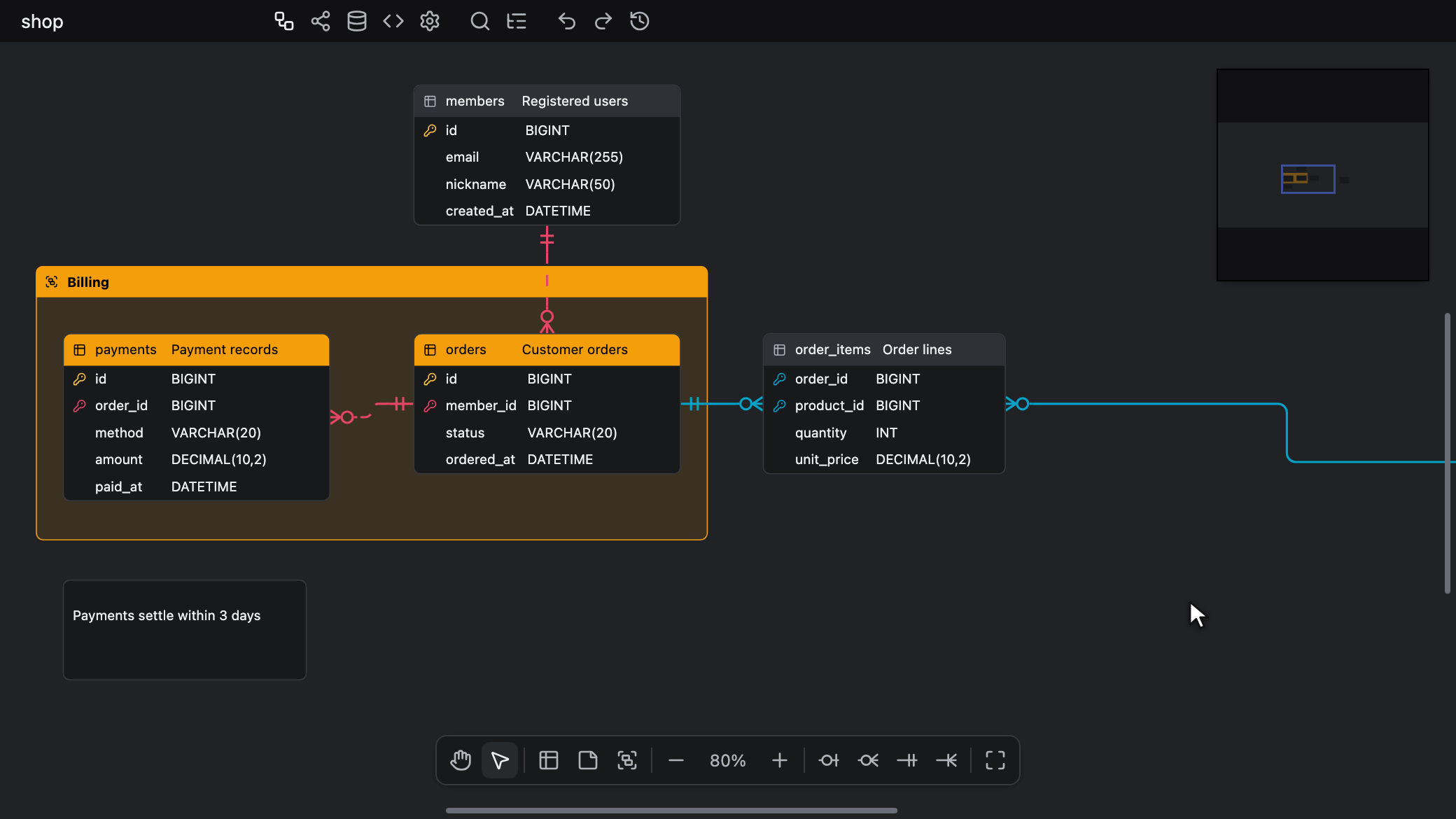This screenshot has height=819, width=1456.
Task: Click the minimap viewport rectangle
Action: pyautogui.click(x=1308, y=179)
